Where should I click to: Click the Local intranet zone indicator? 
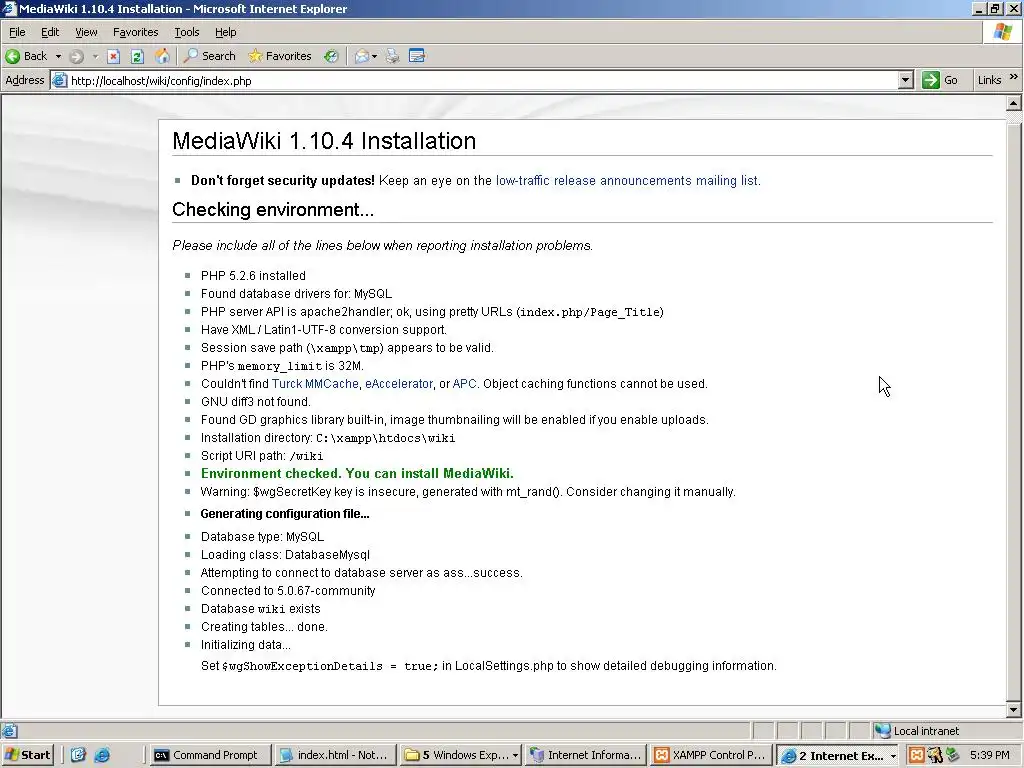tap(918, 731)
